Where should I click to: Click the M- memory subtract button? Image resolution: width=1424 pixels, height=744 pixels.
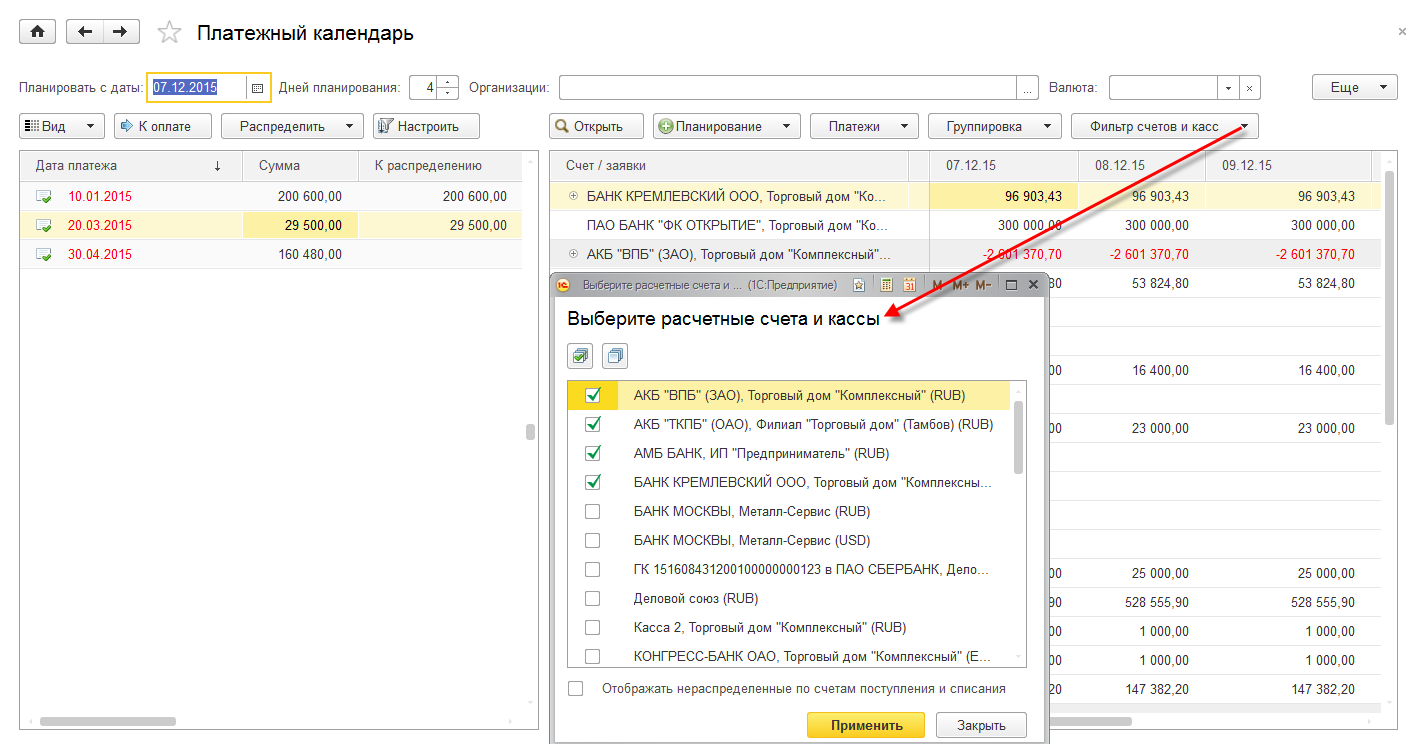click(983, 285)
